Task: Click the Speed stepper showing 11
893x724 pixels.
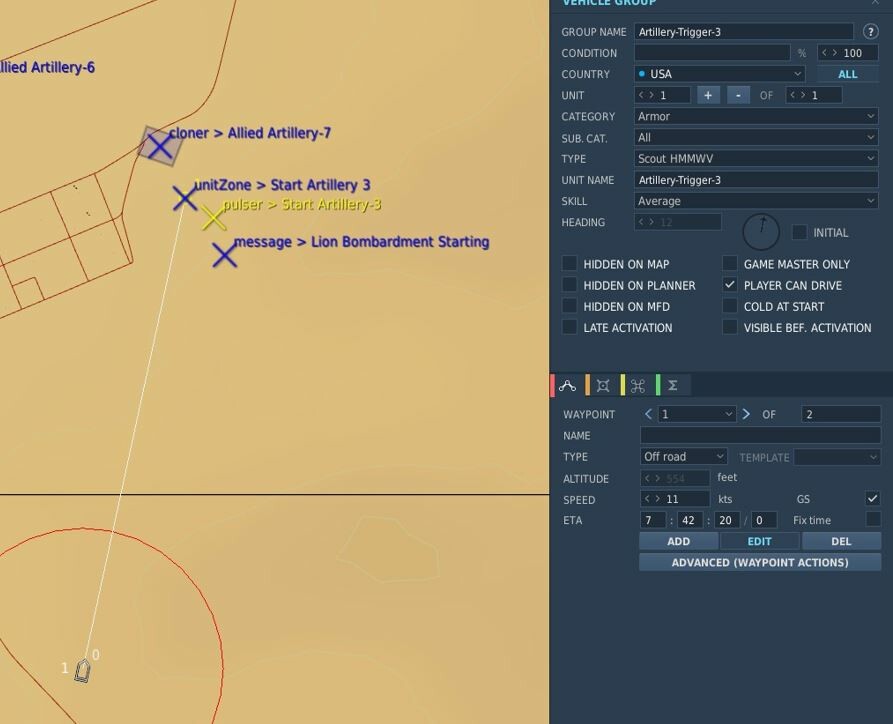Action: pos(675,499)
